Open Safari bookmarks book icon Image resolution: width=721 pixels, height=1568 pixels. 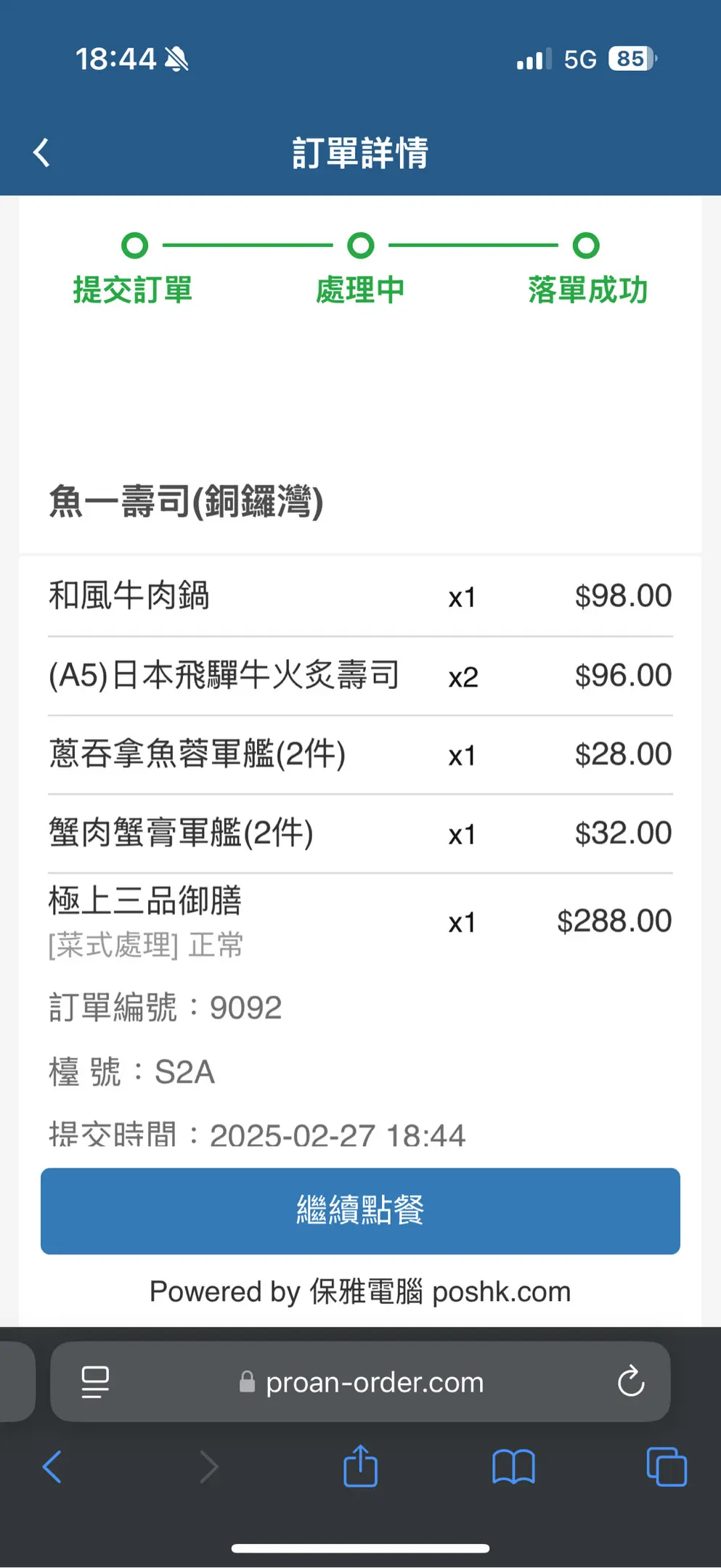click(x=513, y=1467)
